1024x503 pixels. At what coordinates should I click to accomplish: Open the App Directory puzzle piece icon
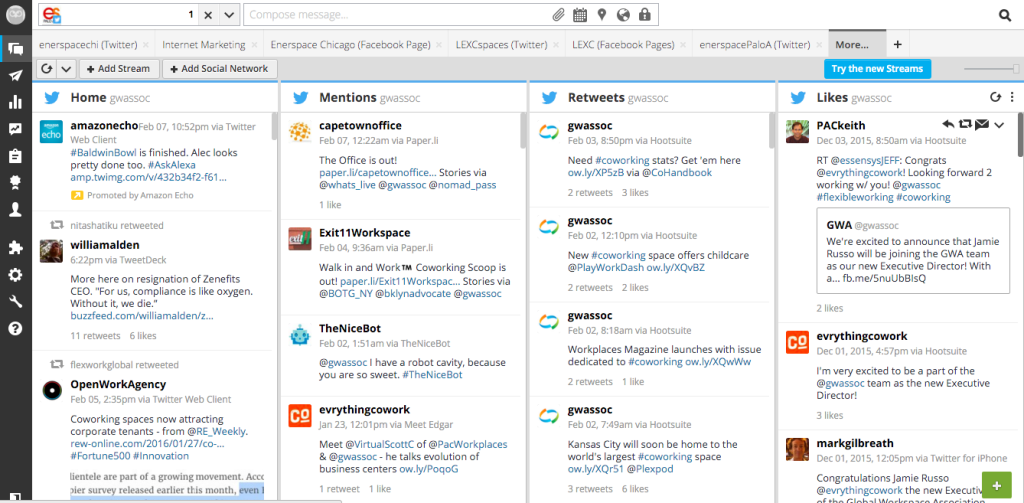click(16, 248)
